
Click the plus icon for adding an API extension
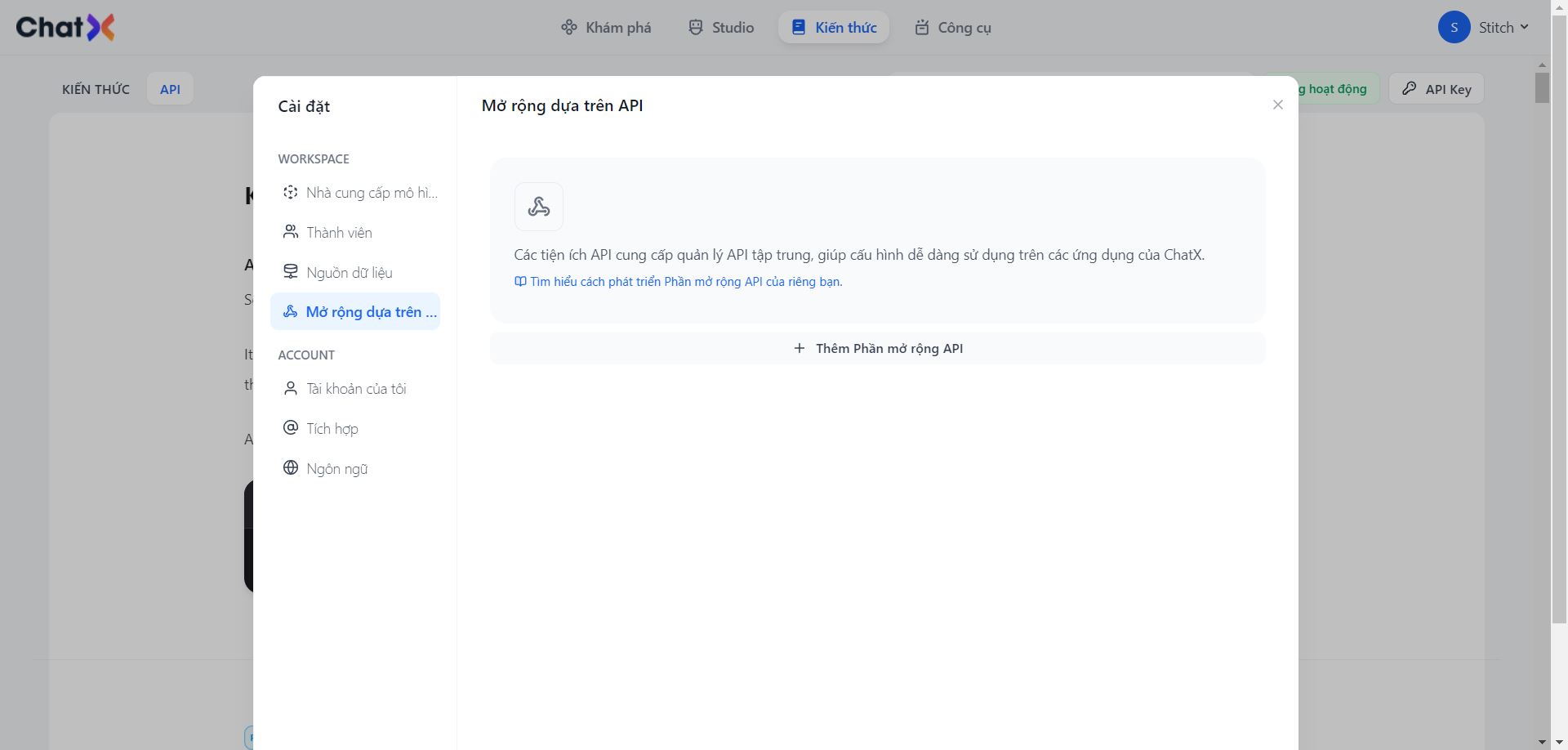tap(800, 348)
